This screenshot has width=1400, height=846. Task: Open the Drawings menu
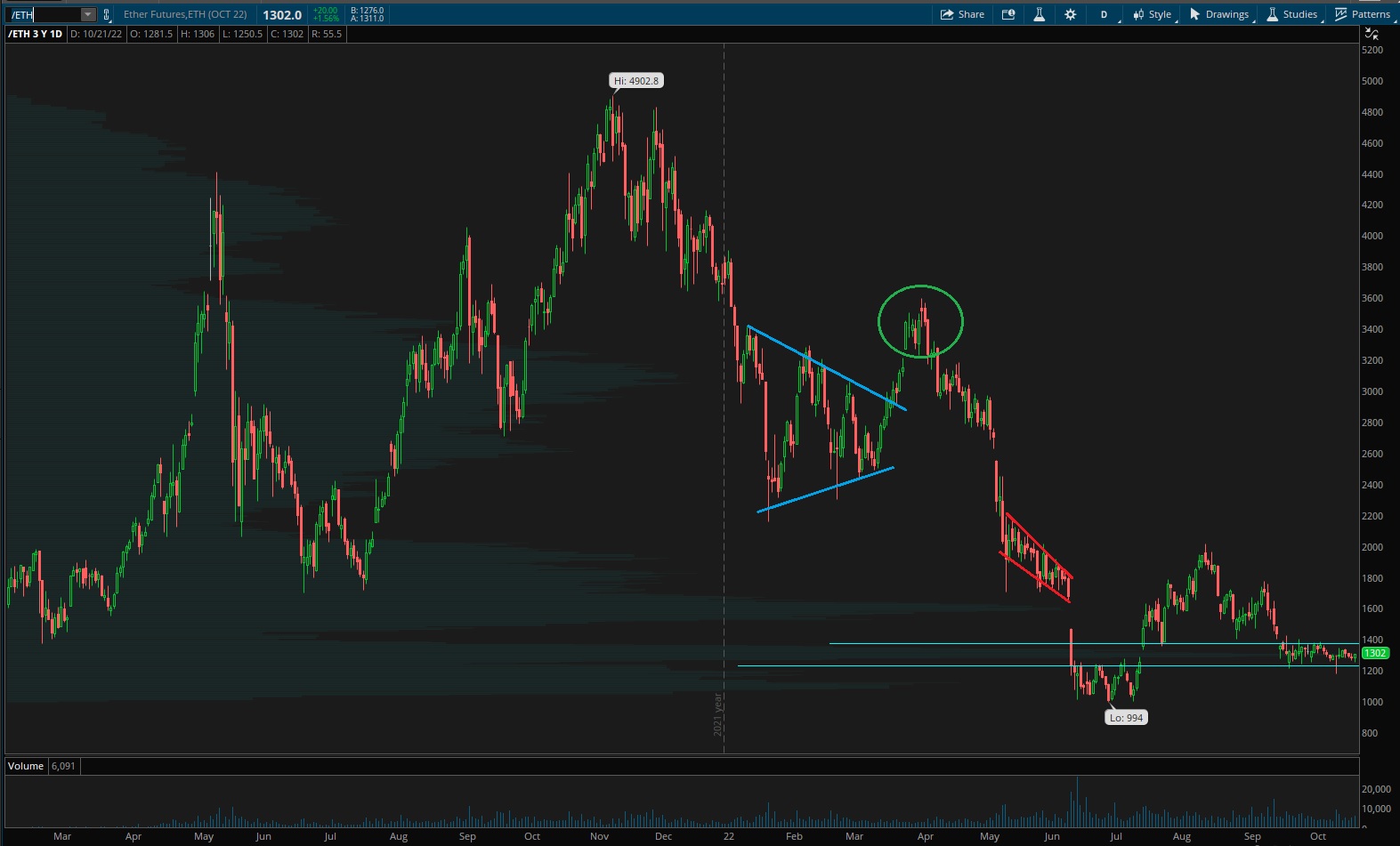tap(1220, 14)
